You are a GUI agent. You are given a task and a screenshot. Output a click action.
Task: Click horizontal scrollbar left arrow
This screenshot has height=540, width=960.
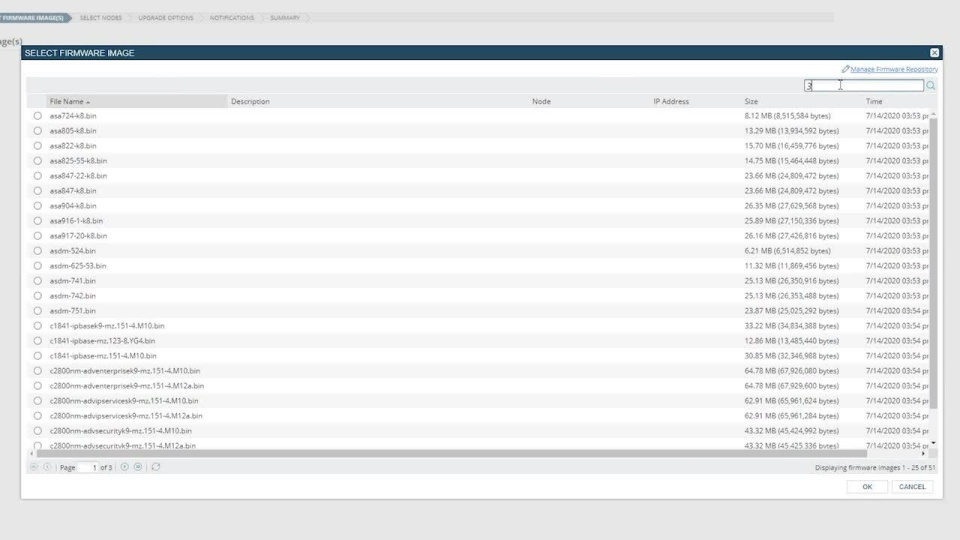coord(32,454)
